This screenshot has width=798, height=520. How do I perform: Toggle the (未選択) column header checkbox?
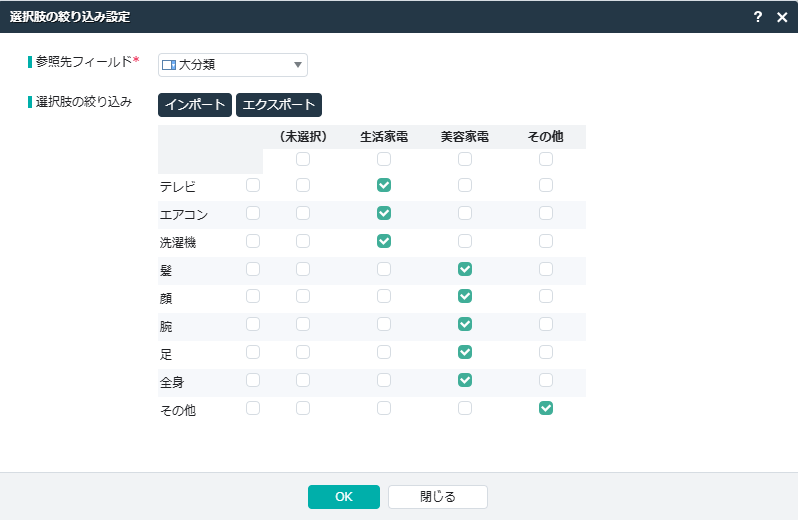pos(303,159)
